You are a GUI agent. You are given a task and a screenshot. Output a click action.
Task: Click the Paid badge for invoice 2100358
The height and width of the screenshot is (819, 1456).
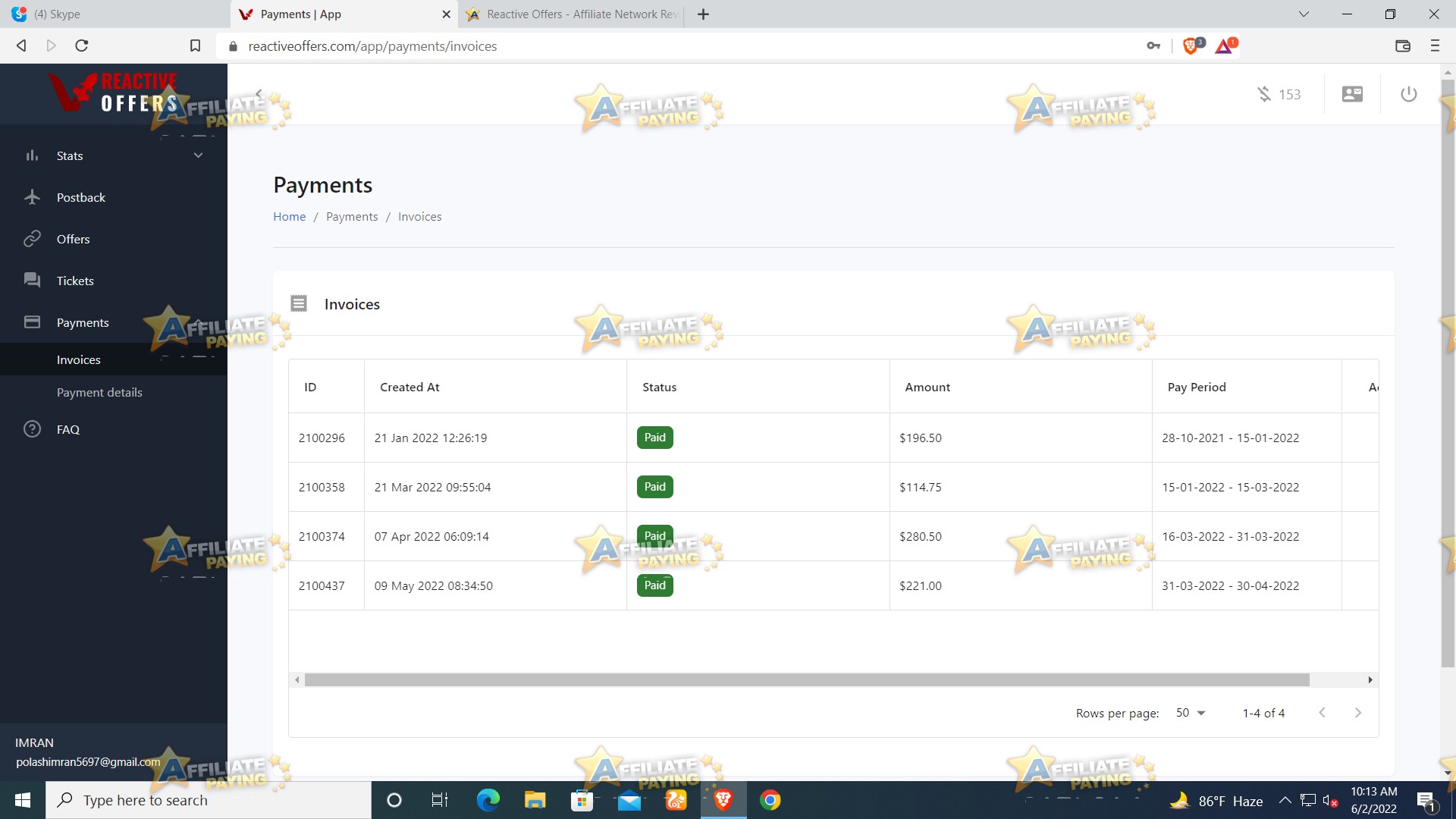pyautogui.click(x=654, y=487)
